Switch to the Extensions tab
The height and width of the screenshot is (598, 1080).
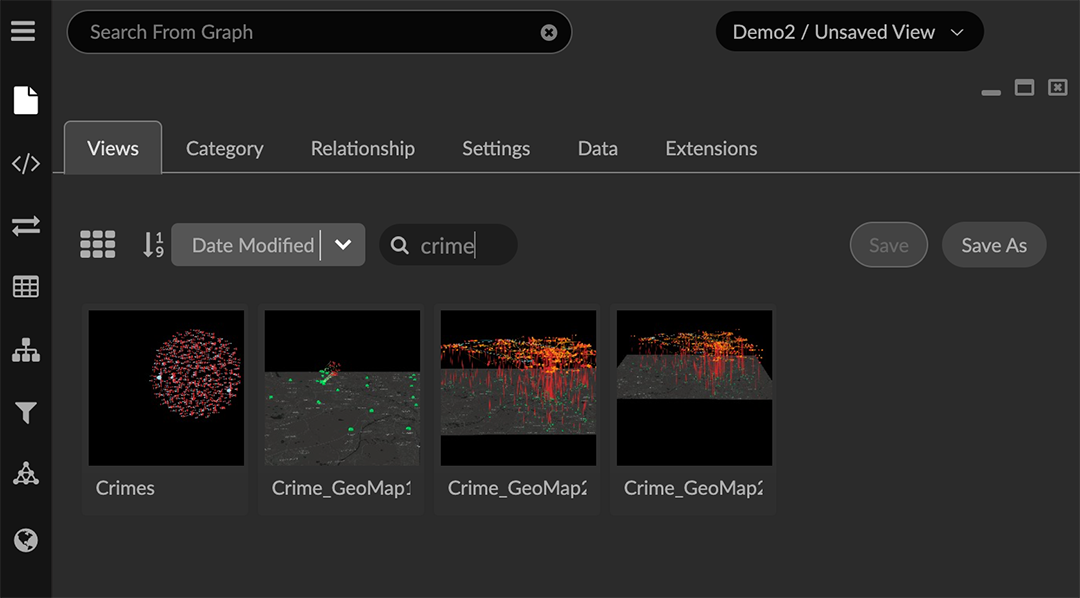711,148
